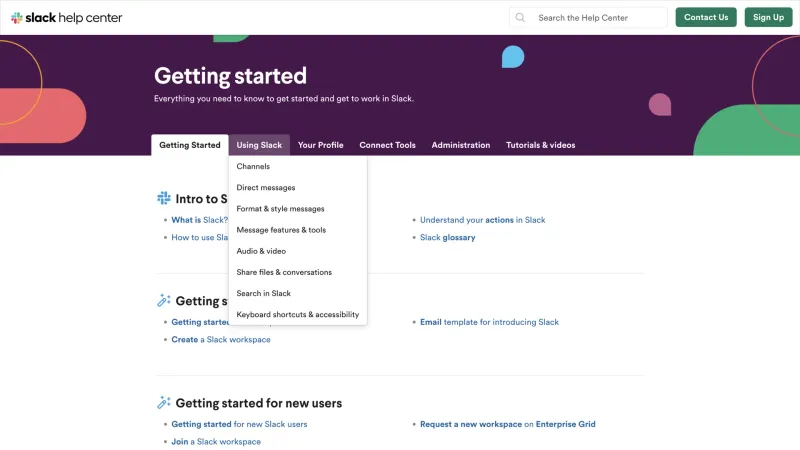Choose Search in Slack menu item

coord(298,293)
